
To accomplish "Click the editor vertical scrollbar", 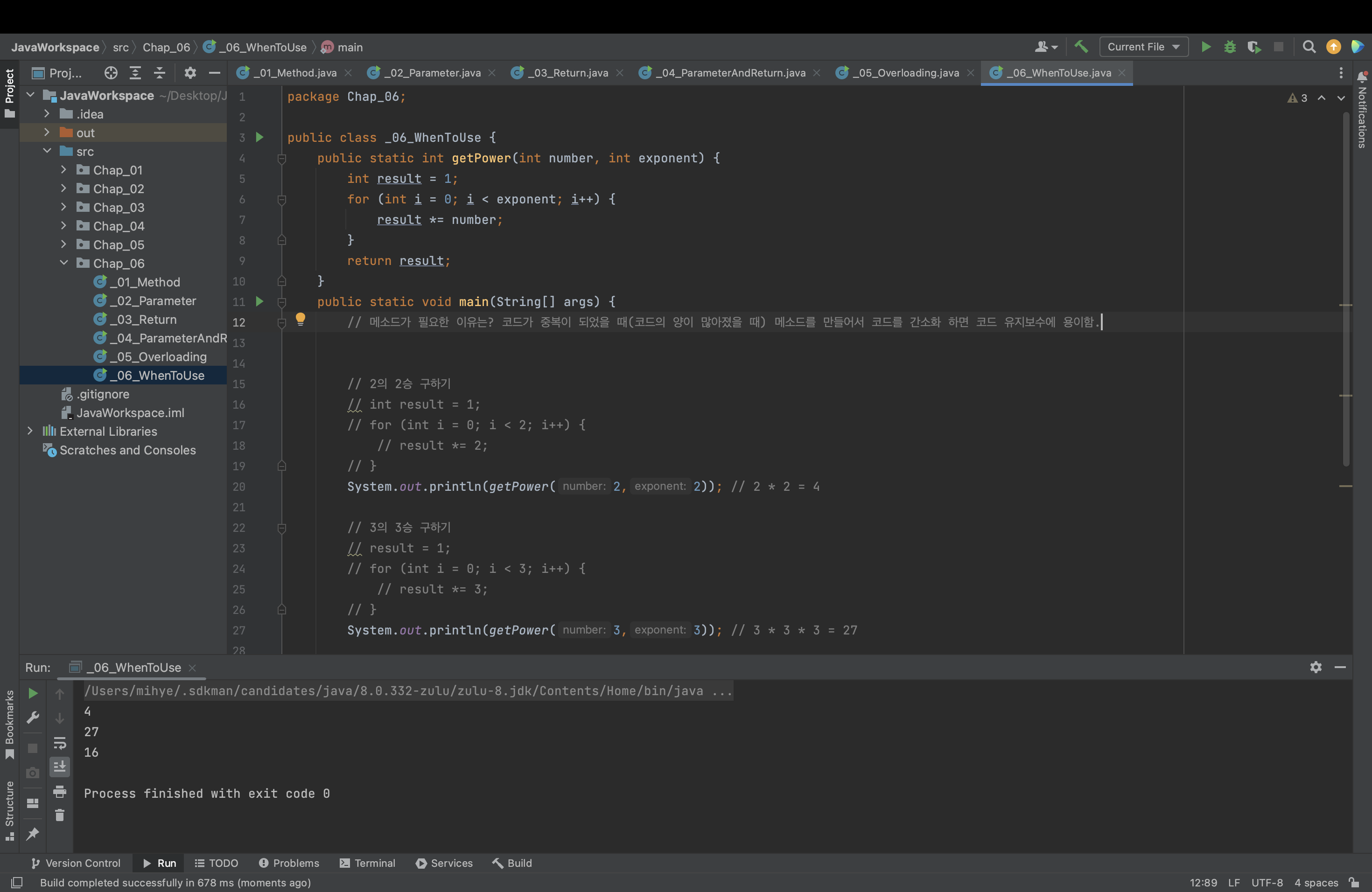I will 1345,288.
